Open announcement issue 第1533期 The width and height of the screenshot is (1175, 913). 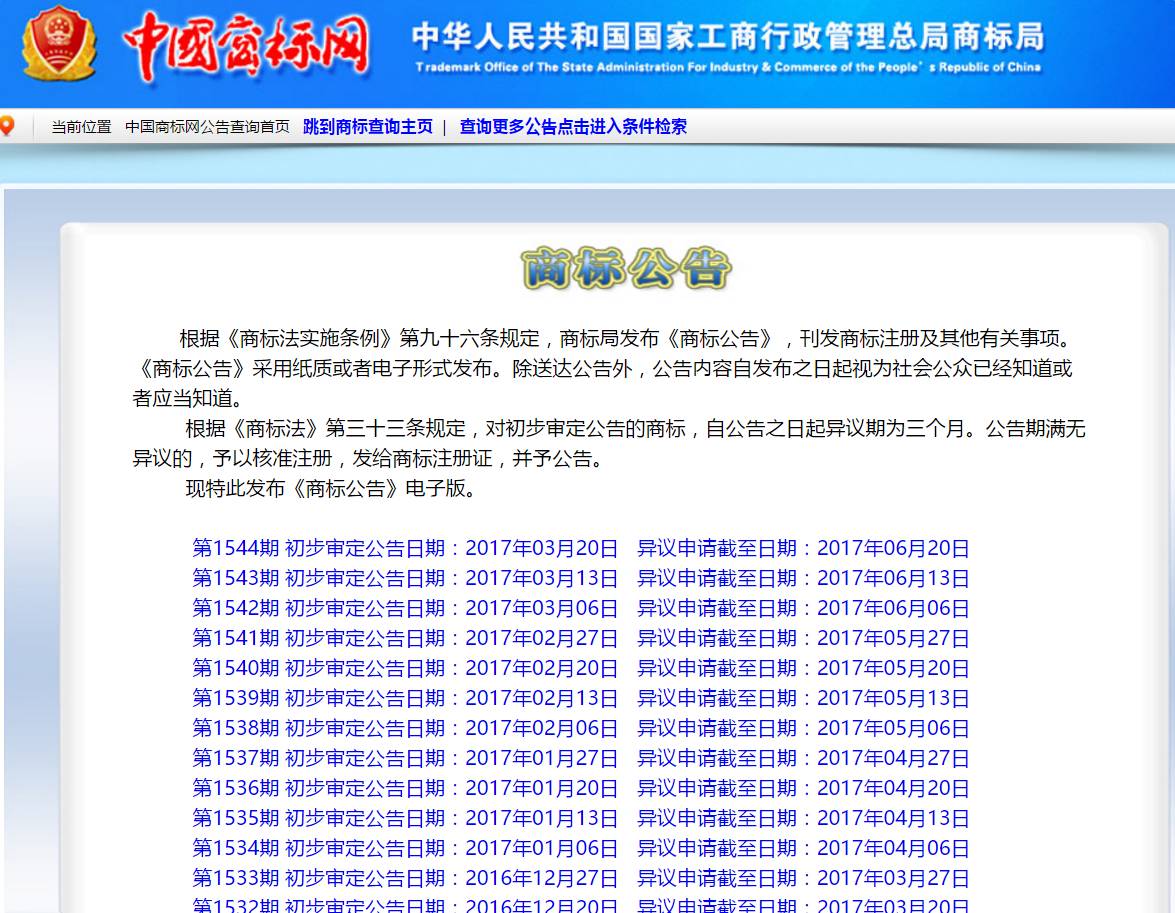click(580, 878)
